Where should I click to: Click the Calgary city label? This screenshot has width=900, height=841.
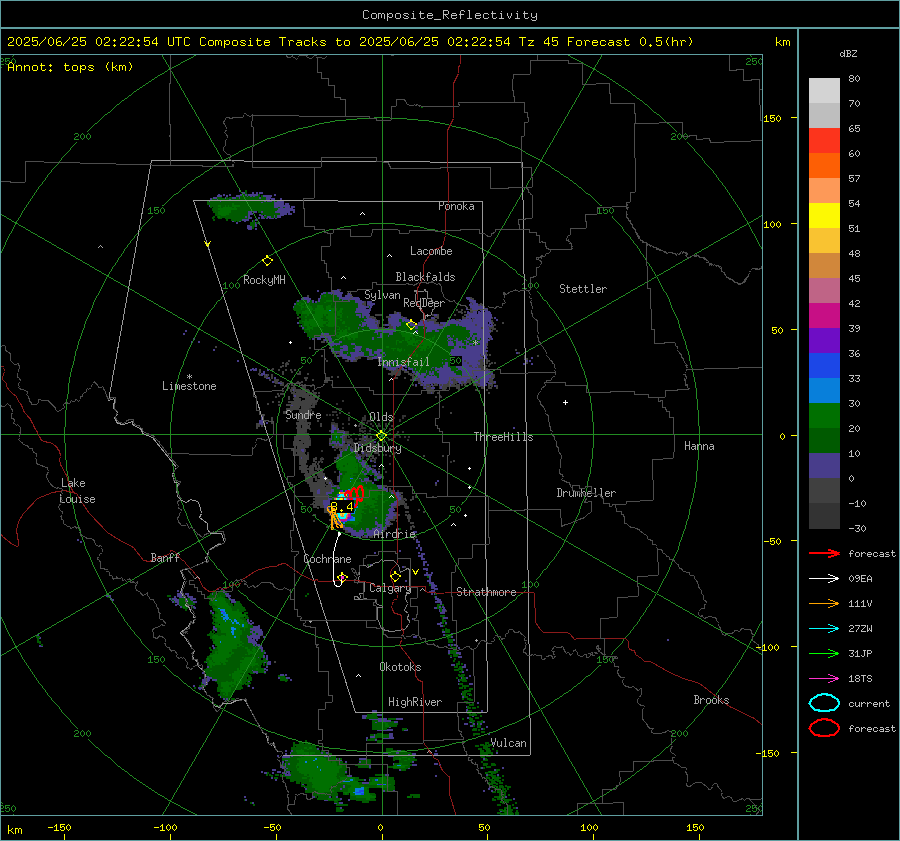(390, 588)
